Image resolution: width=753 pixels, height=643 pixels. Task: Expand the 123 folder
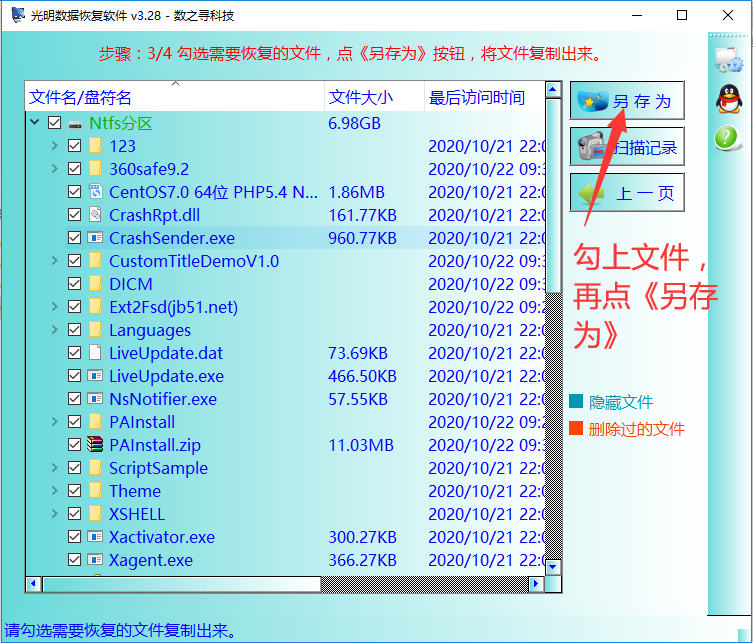(x=54, y=145)
